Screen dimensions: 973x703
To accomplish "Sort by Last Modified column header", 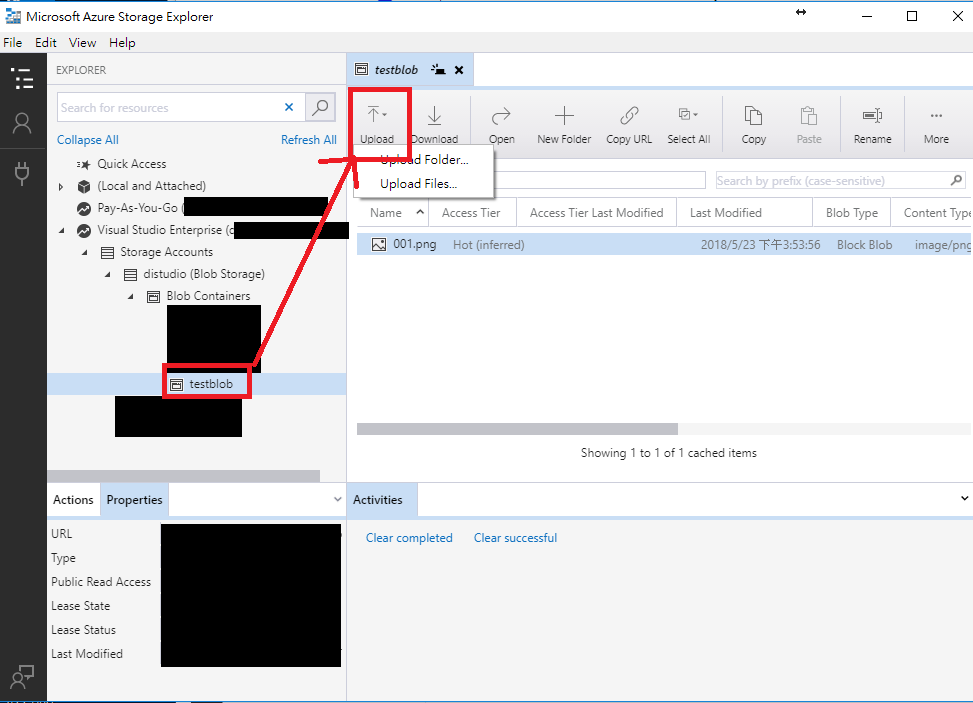I will [744, 213].
